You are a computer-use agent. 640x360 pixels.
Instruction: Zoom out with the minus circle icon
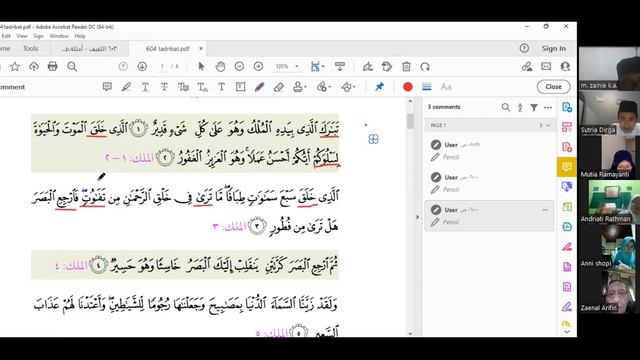point(239,67)
